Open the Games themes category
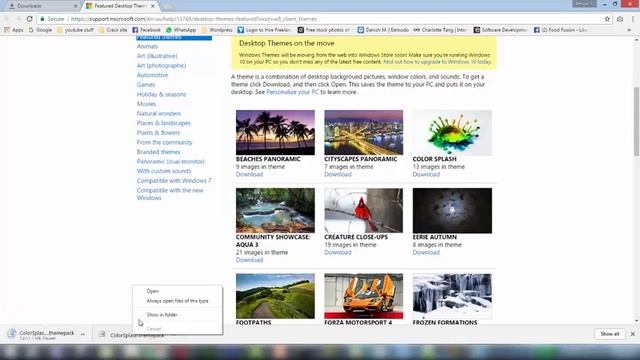 point(146,85)
